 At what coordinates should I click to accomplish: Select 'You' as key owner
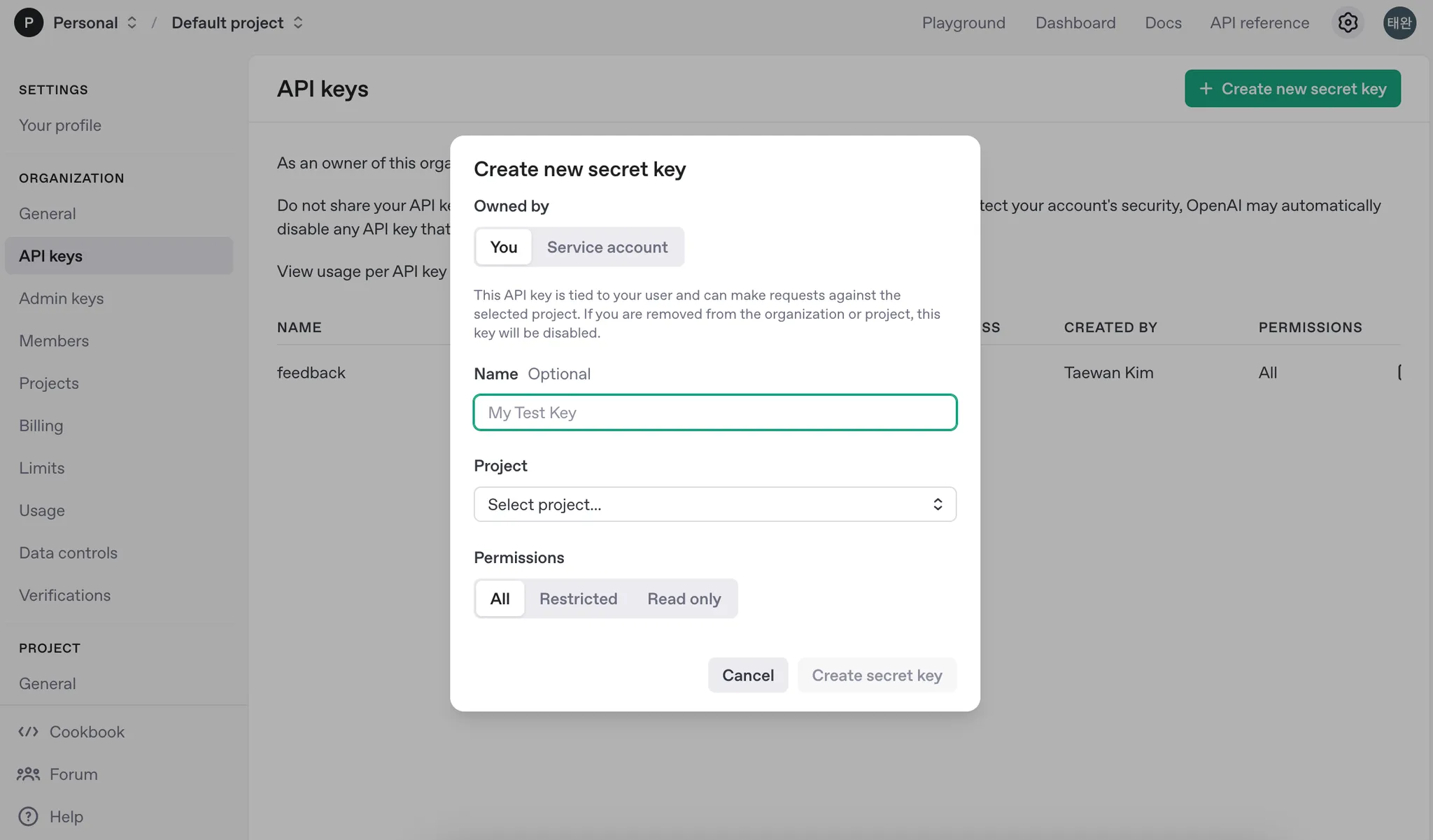(503, 247)
